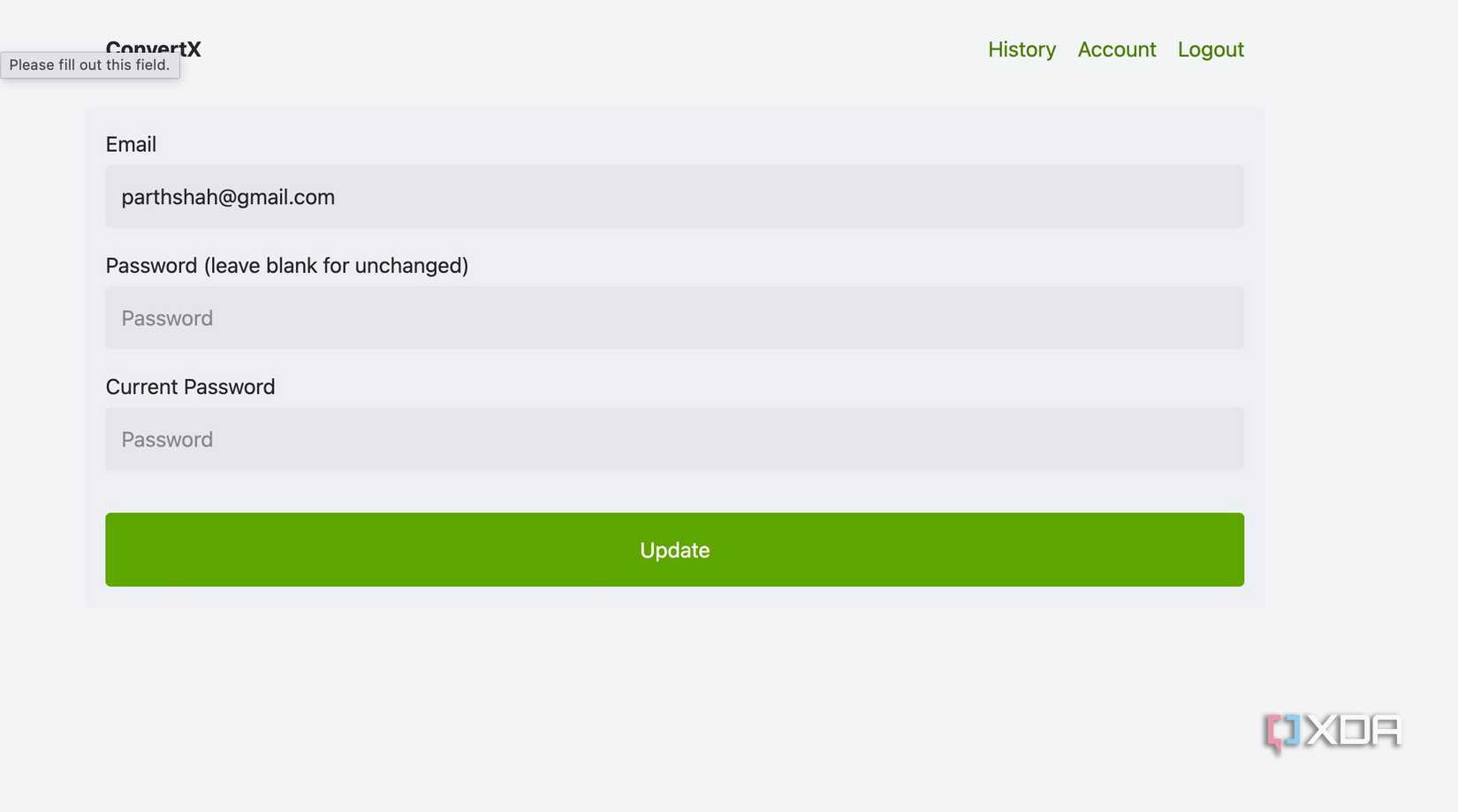Click the 'Please fill out this field.' tooltip
1458x812 pixels.
[90, 65]
